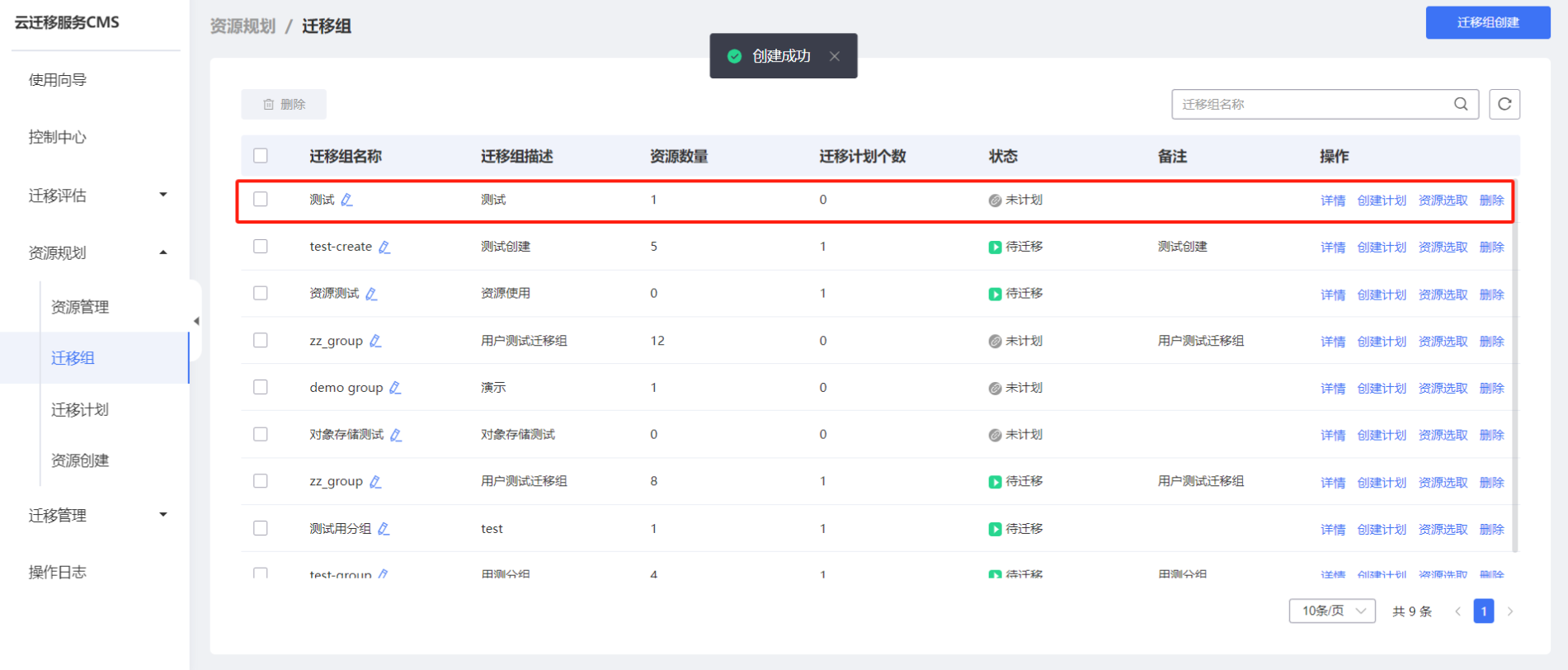Click the pencil icon next to test-create
1568x670 pixels.
(384, 247)
